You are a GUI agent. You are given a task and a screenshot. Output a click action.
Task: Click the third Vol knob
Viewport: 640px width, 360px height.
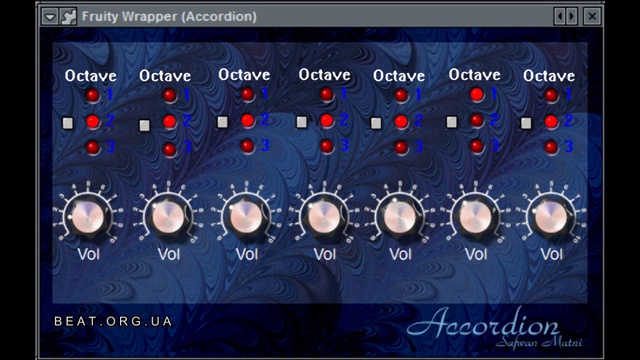point(246,217)
